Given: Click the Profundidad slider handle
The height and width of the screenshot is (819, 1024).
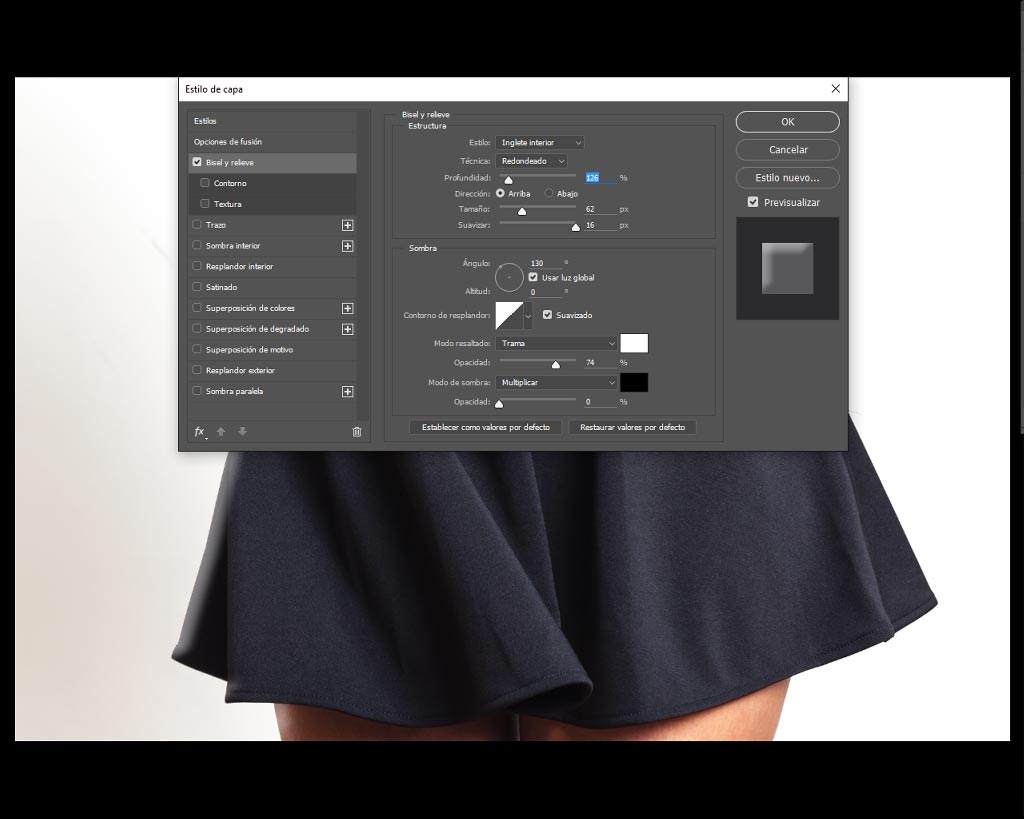Looking at the screenshot, I should click(508, 180).
